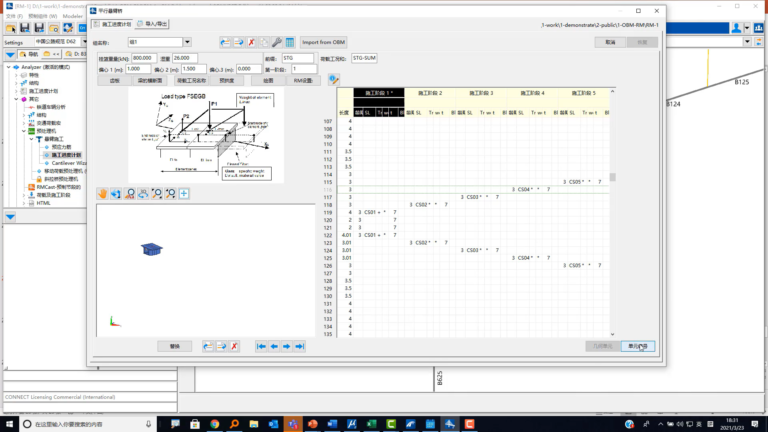Open Chrome from the Windows taskbar
Viewport: 768px width, 432px height.
tap(215, 424)
